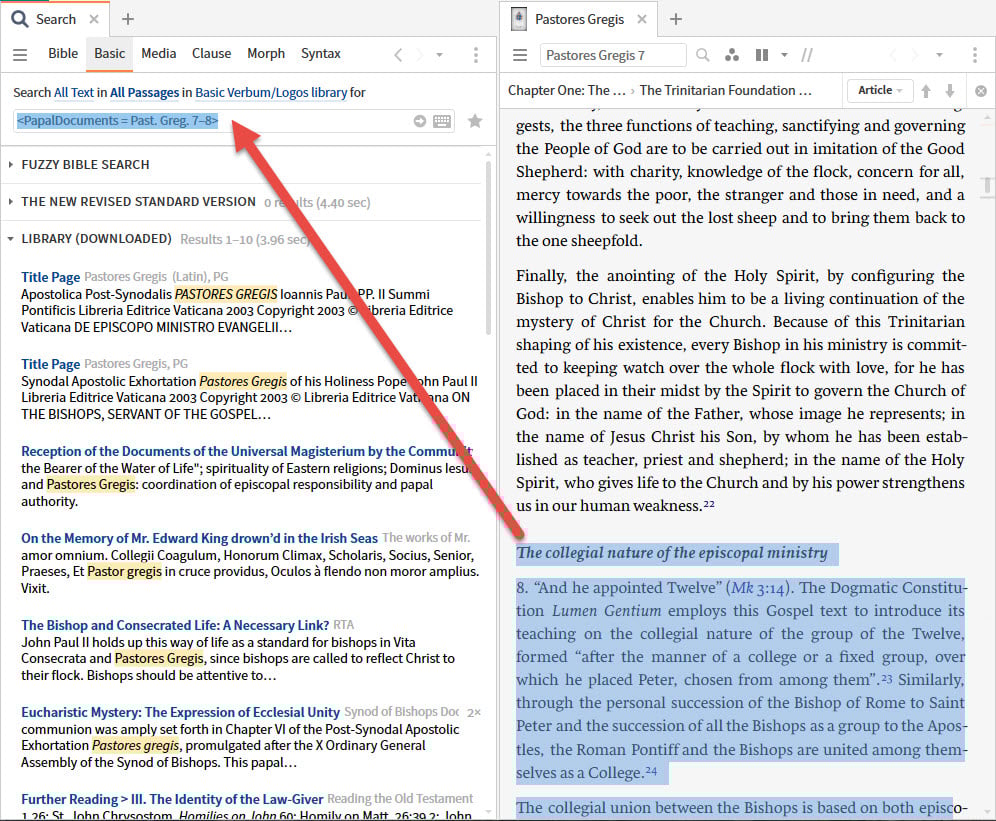The width and height of the screenshot is (996, 821).
Task: Open the Syntax search tab
Action: click(320, 53)
